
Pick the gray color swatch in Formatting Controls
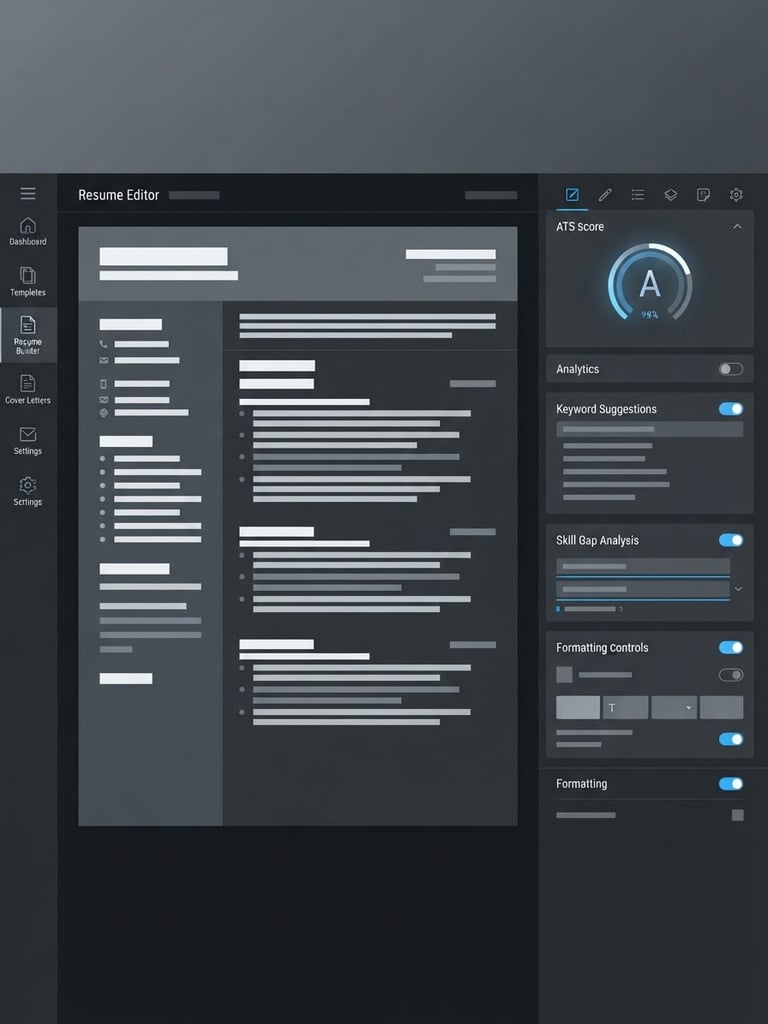(x=564, y=675)
